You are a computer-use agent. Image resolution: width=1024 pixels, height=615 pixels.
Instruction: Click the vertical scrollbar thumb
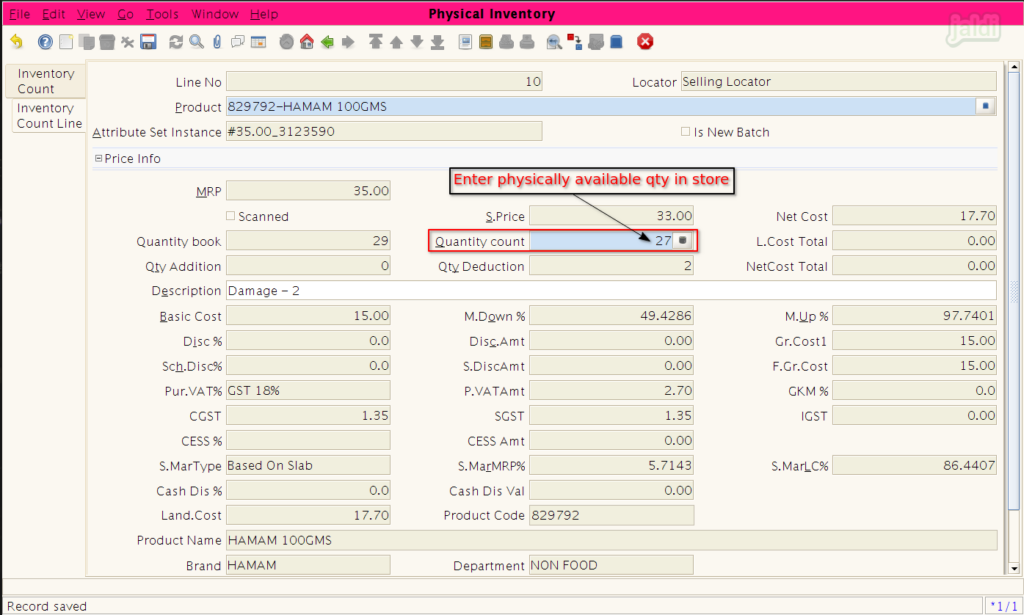click(x=1014, y=291)
